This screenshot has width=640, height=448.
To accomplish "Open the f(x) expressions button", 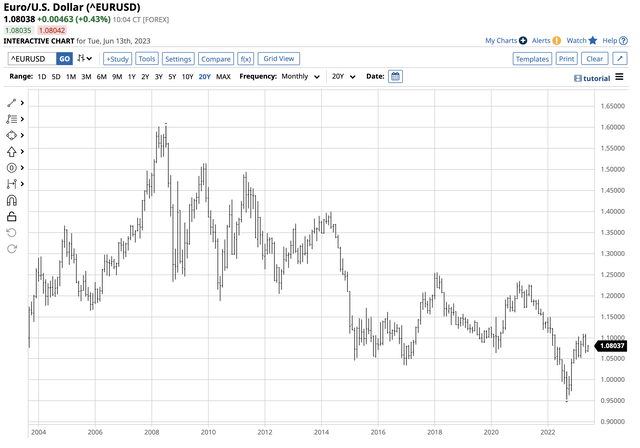I will click(x=245, y=59).
